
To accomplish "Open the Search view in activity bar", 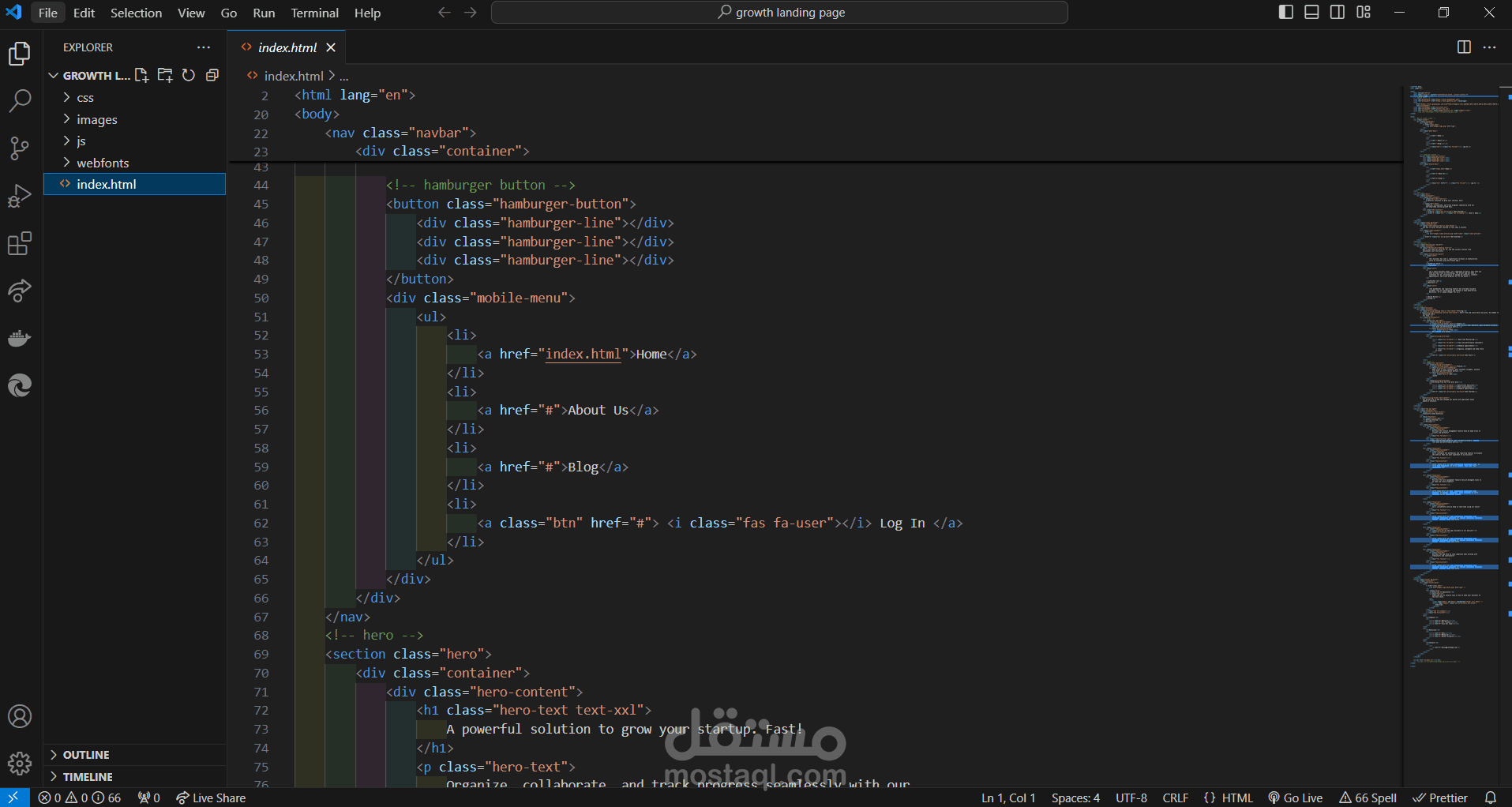I will (20, 101).
